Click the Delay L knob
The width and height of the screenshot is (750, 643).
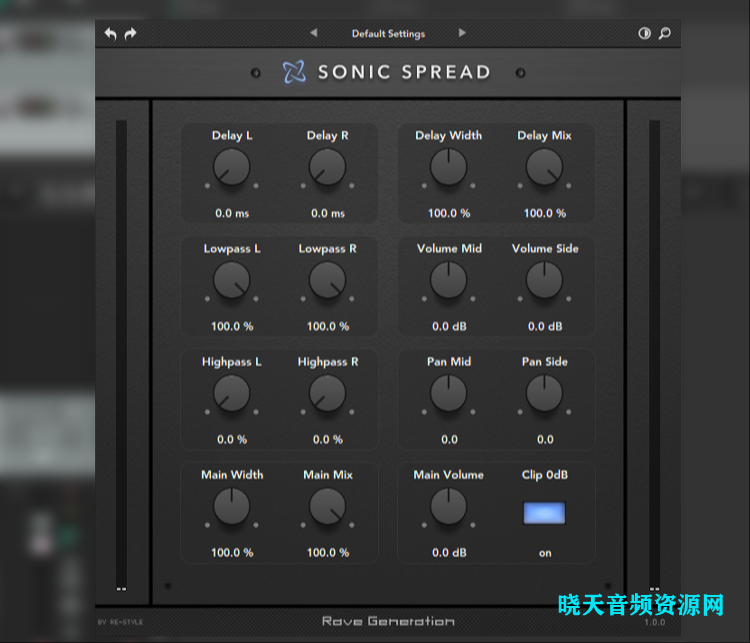(x=232, y=167)
